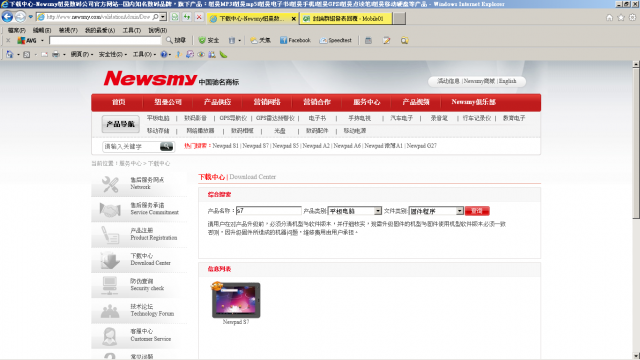Click the AVG toolbar logo

click(27, 40)
